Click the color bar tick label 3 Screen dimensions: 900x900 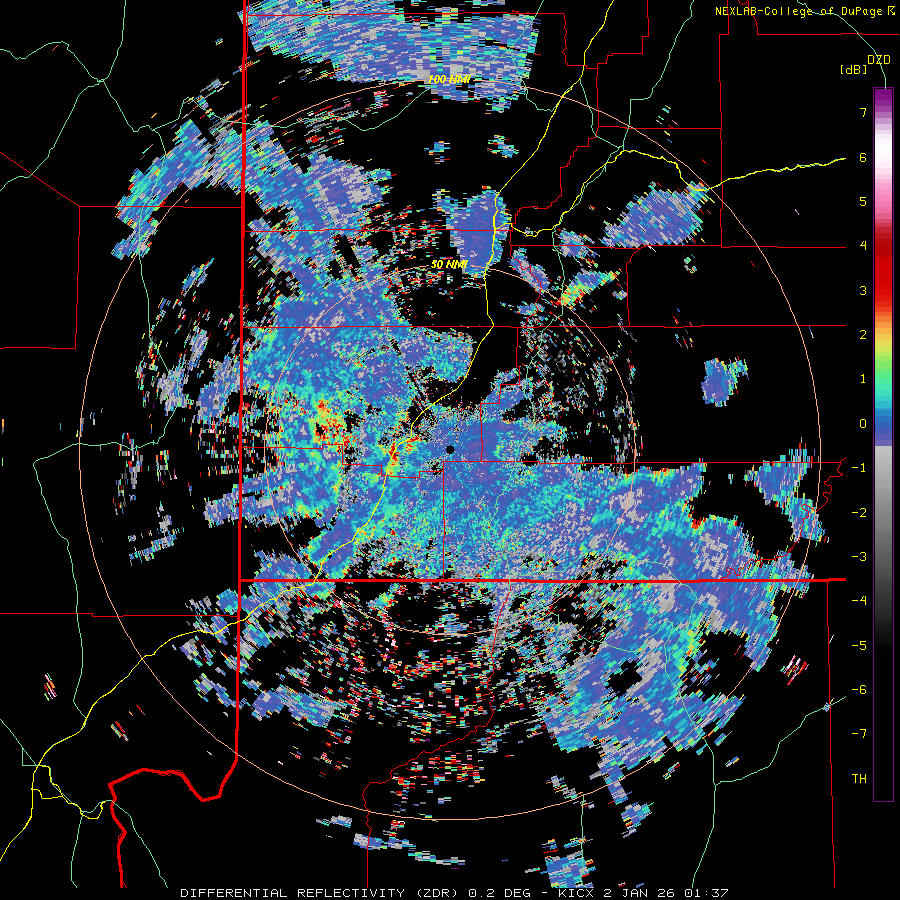click(863, 290)
